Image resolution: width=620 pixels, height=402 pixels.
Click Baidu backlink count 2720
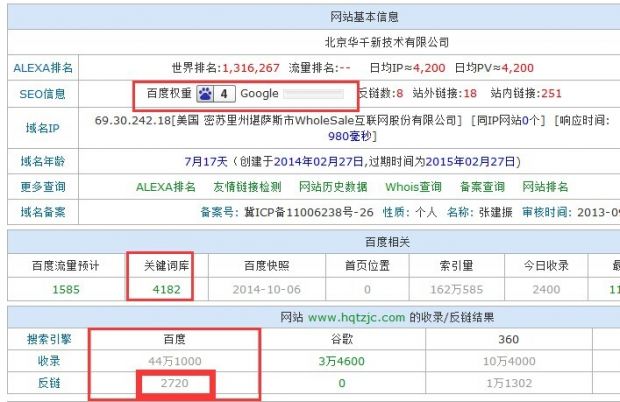coord(175,383)
